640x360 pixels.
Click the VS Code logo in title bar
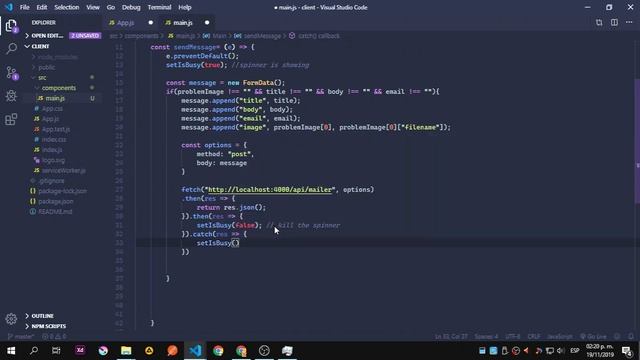(9, 7)
